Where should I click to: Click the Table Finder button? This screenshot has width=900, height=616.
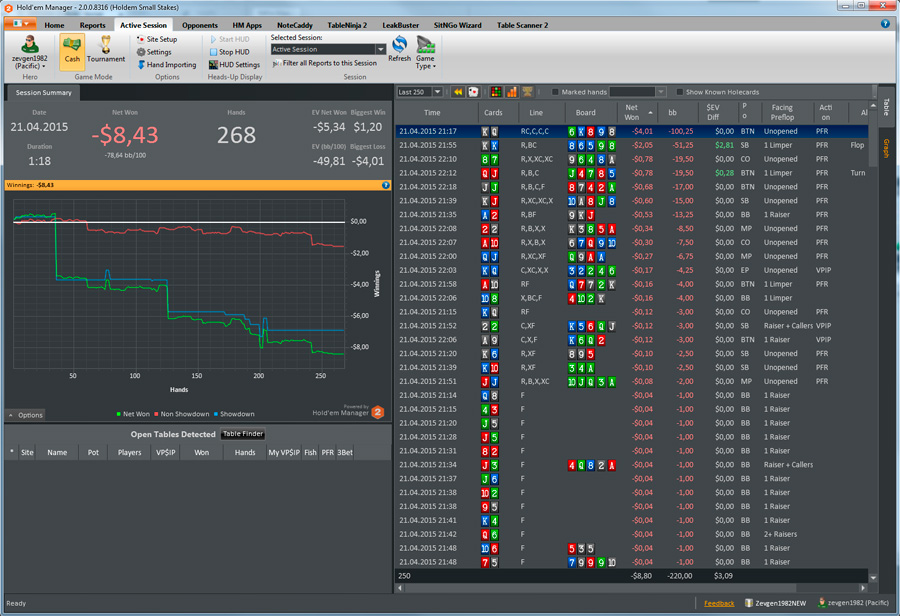(x=243, y=434)
